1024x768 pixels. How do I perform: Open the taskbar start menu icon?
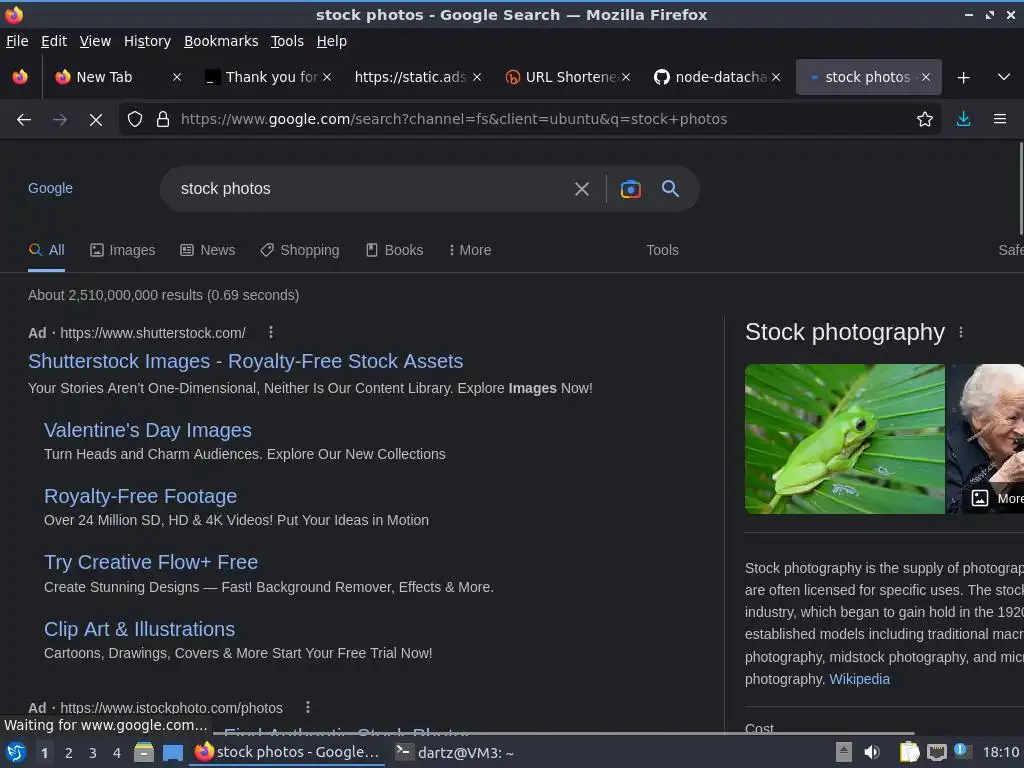16,752
